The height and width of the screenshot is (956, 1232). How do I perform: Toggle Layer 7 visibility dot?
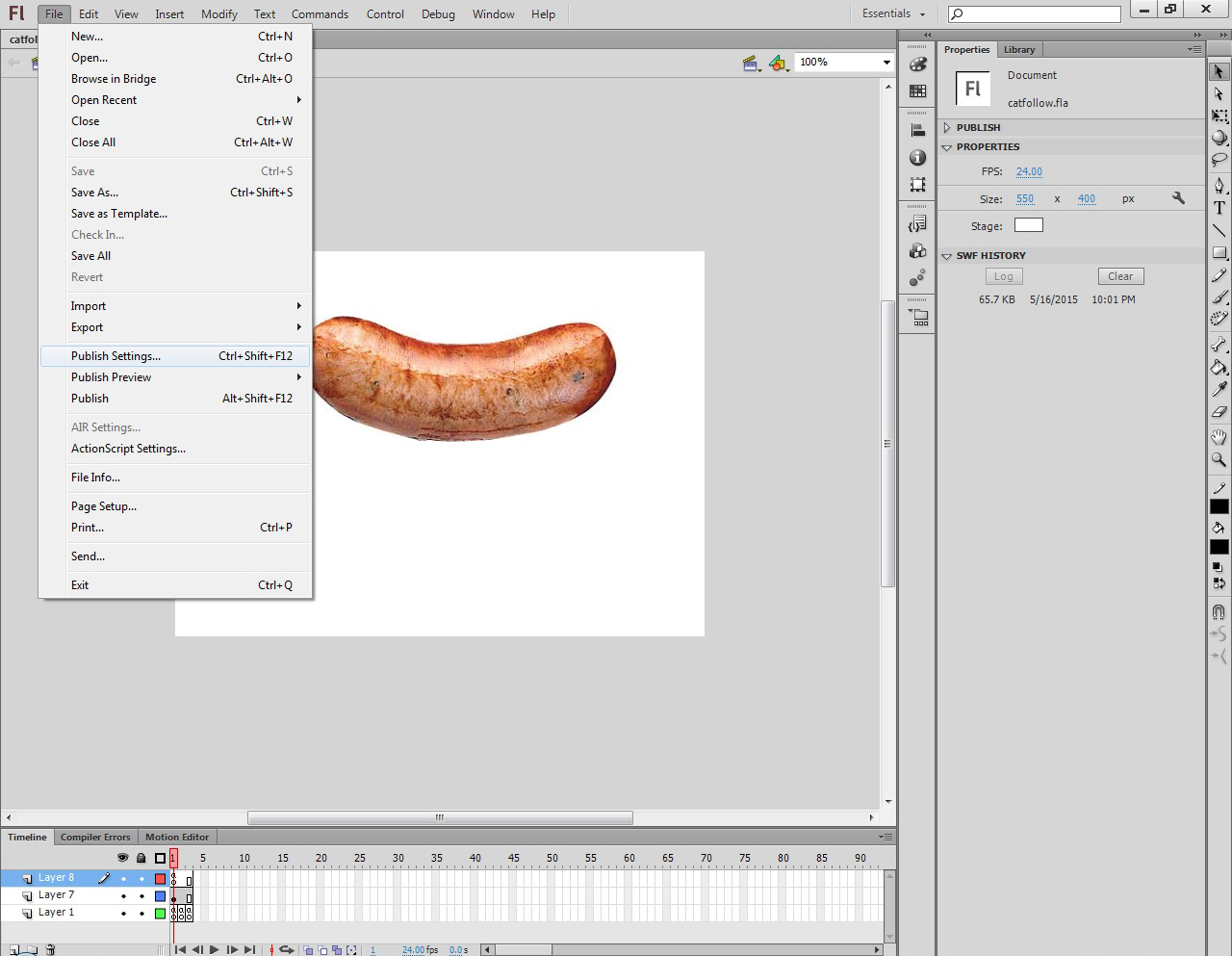(123, 895)
